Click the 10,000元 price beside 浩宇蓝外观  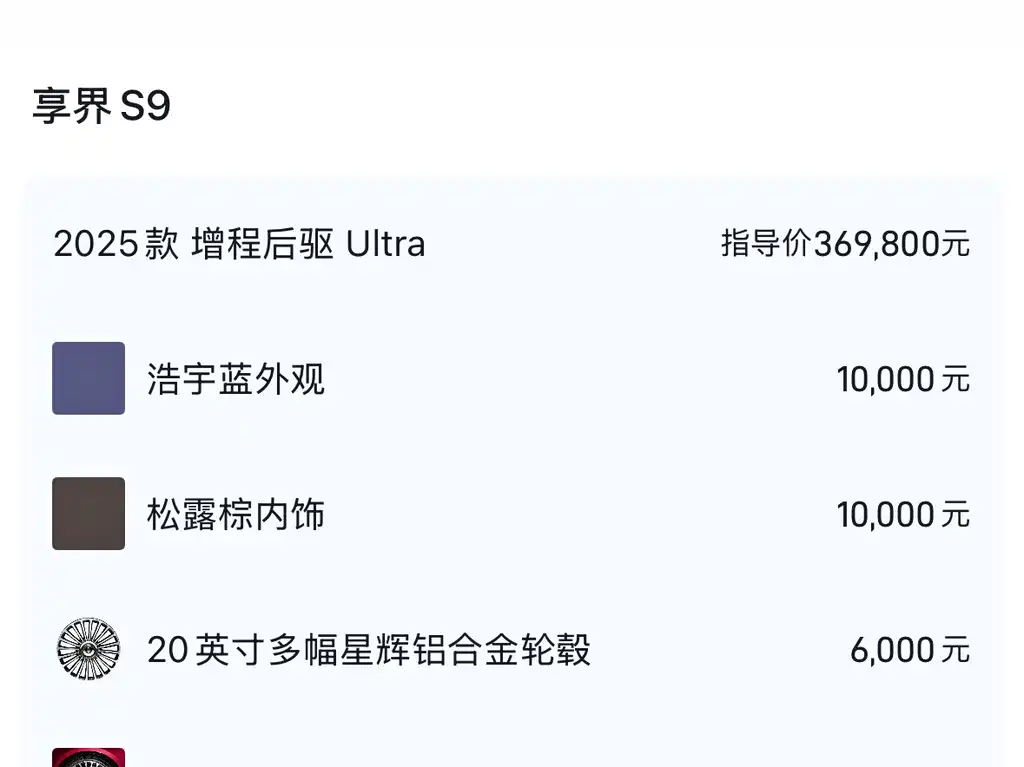tap(903, 380)
